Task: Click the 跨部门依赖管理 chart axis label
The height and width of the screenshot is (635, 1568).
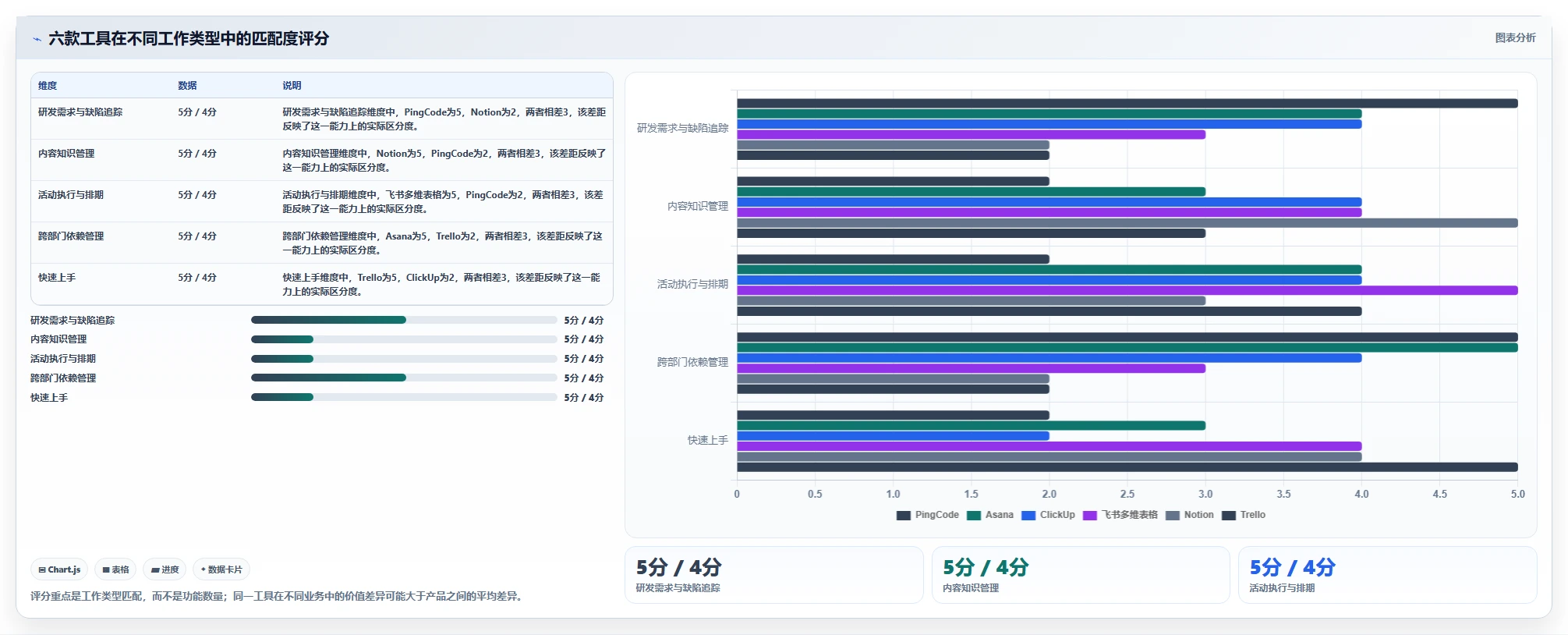Action: (692, 362)
